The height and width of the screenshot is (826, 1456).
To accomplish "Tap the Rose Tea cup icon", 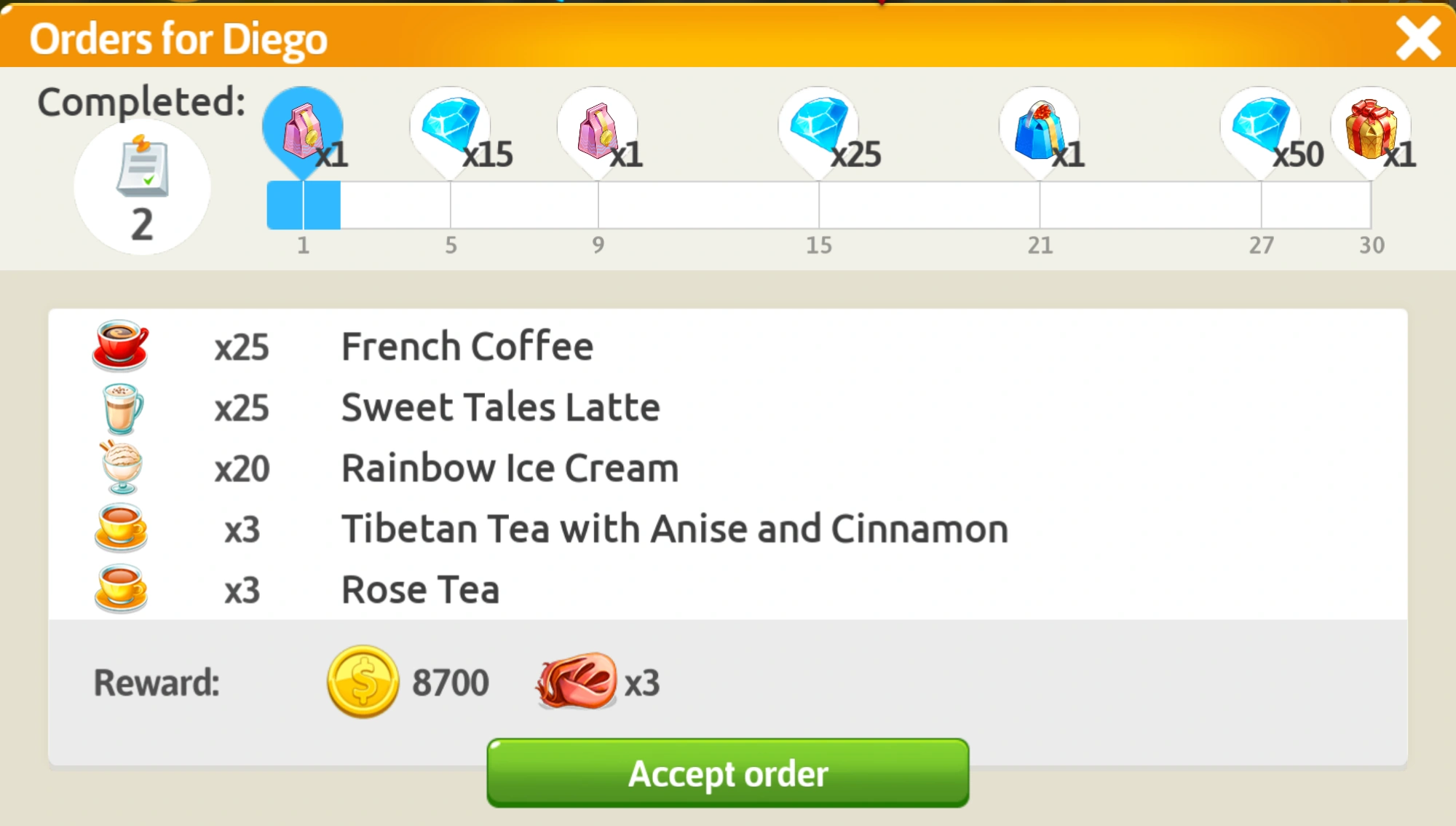I will [x=122, y=589].
